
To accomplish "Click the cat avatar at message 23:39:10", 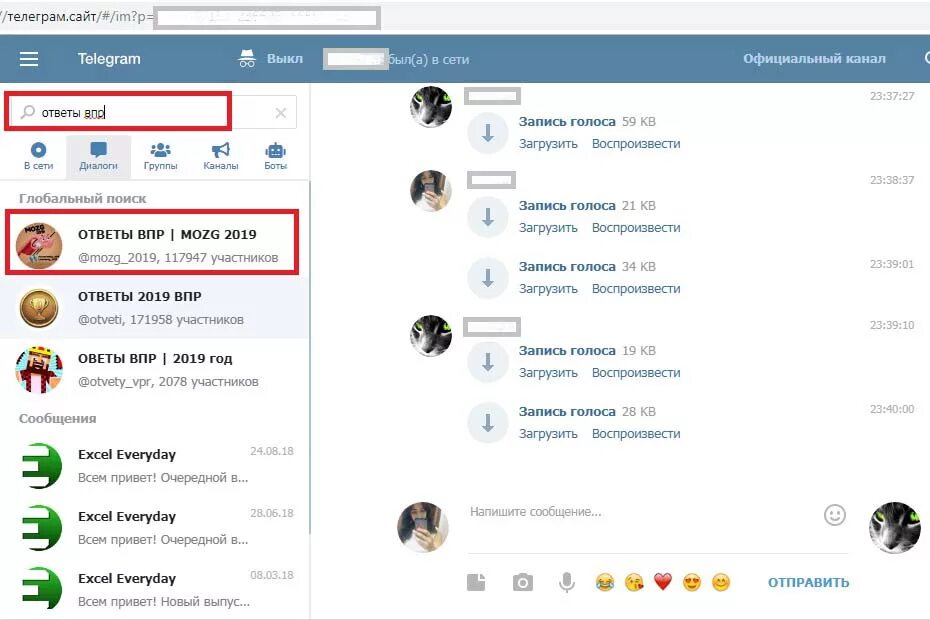I will (x=431, y=336).
